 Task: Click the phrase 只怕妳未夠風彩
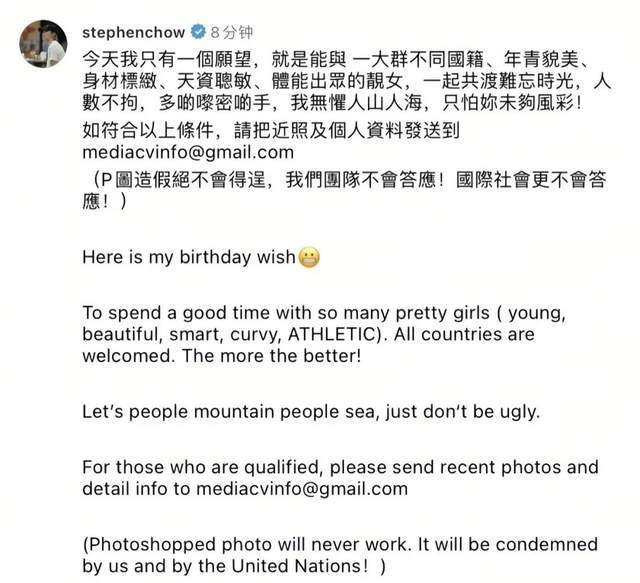(512, 103)
